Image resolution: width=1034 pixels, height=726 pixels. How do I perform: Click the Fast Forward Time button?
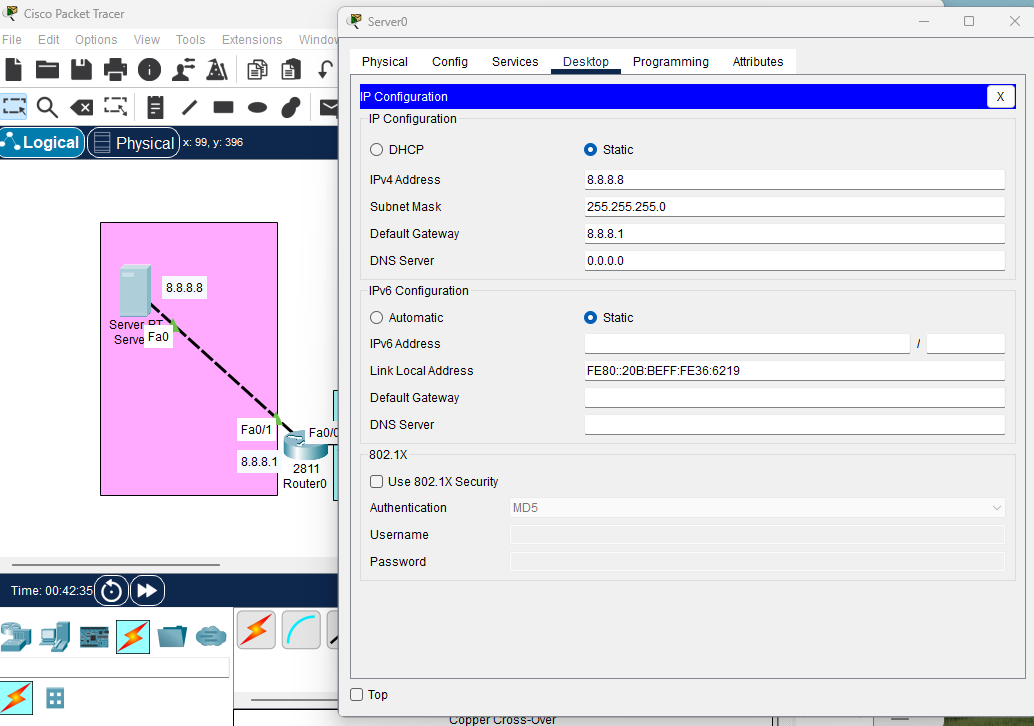147,591
